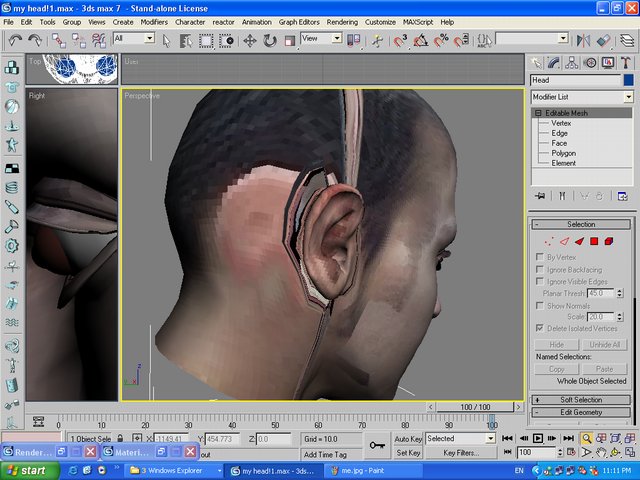Enable the By Vertex checkbox
Viewport: 640px width, 480px height.
click(541, 257)
